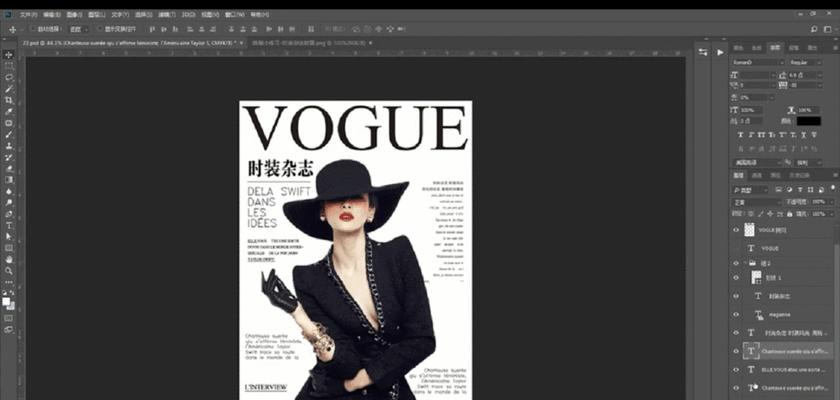Open the Regular font style dropdown
The image size is (840, 400).
(x=805, y=62)
